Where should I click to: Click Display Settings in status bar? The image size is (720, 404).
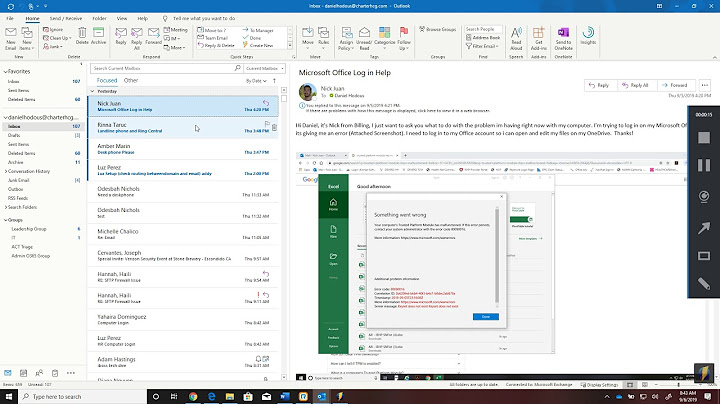pyautogui.click(x=599, y=385)
